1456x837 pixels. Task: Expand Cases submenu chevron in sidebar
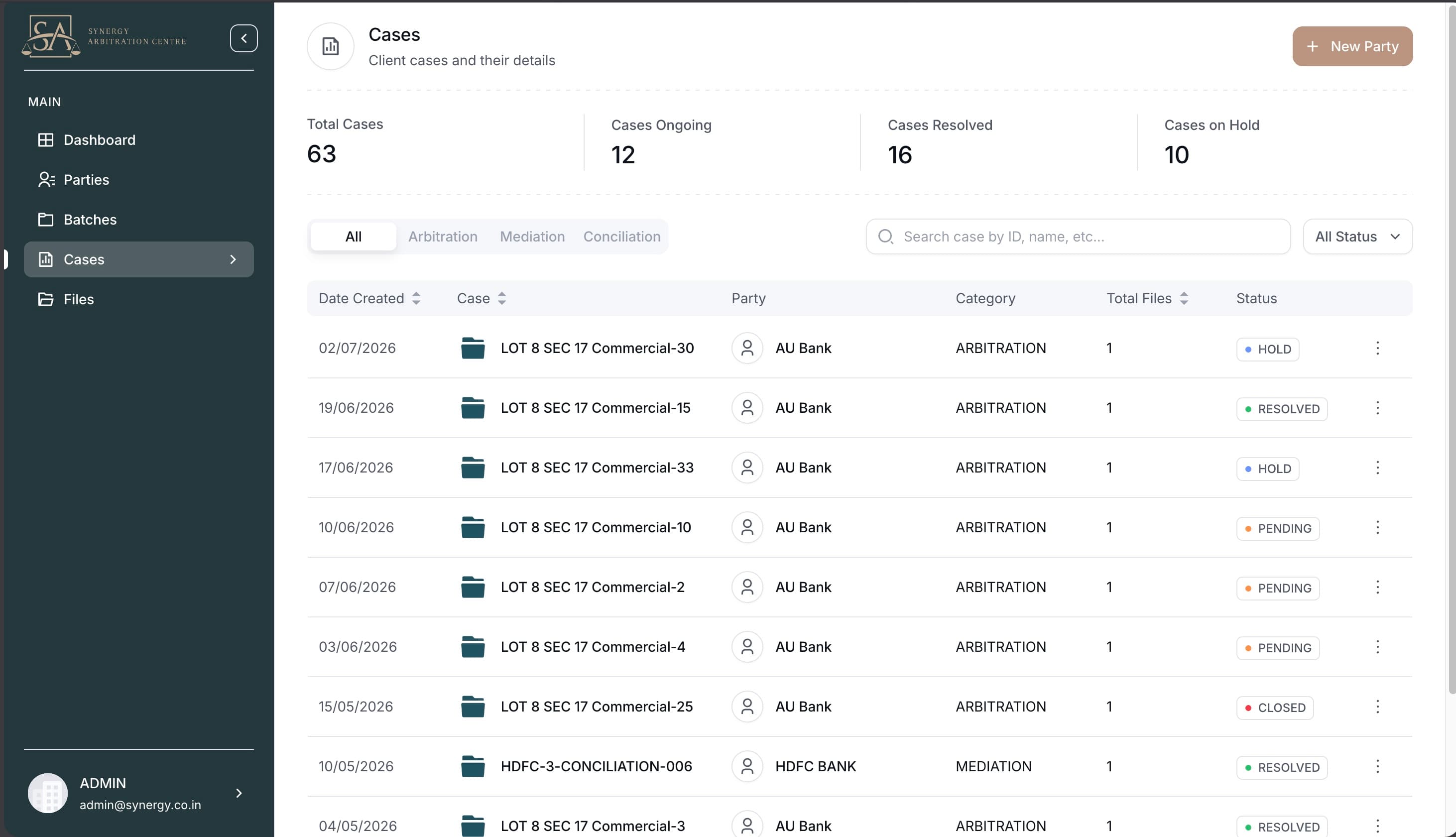233,259
